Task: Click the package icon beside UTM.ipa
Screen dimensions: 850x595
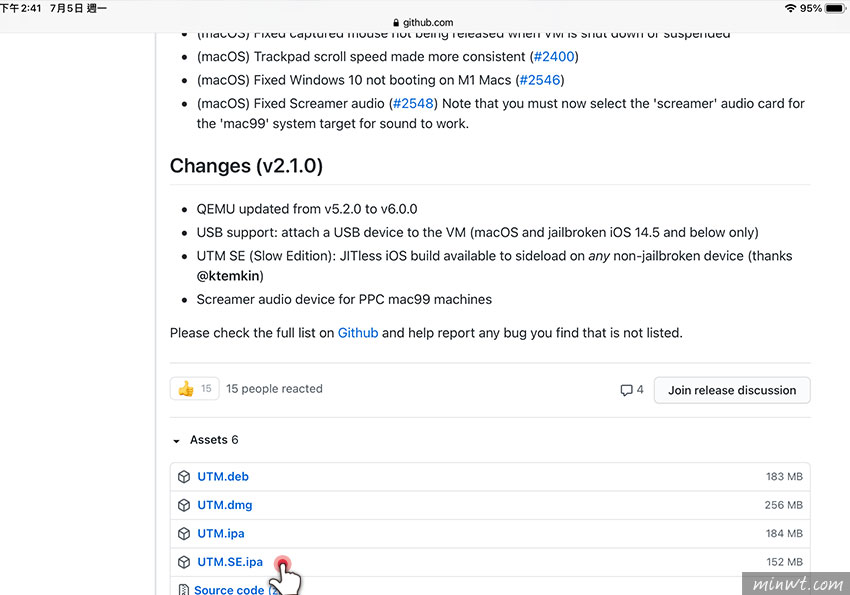Action: click(184, 533)
